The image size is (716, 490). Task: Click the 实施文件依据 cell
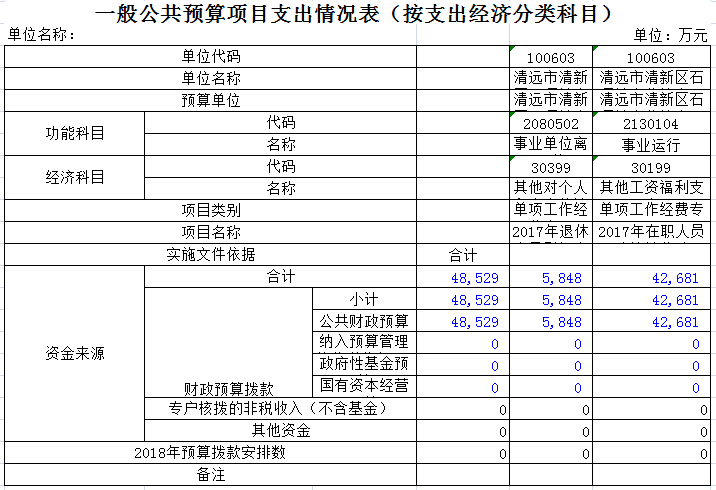210,254
